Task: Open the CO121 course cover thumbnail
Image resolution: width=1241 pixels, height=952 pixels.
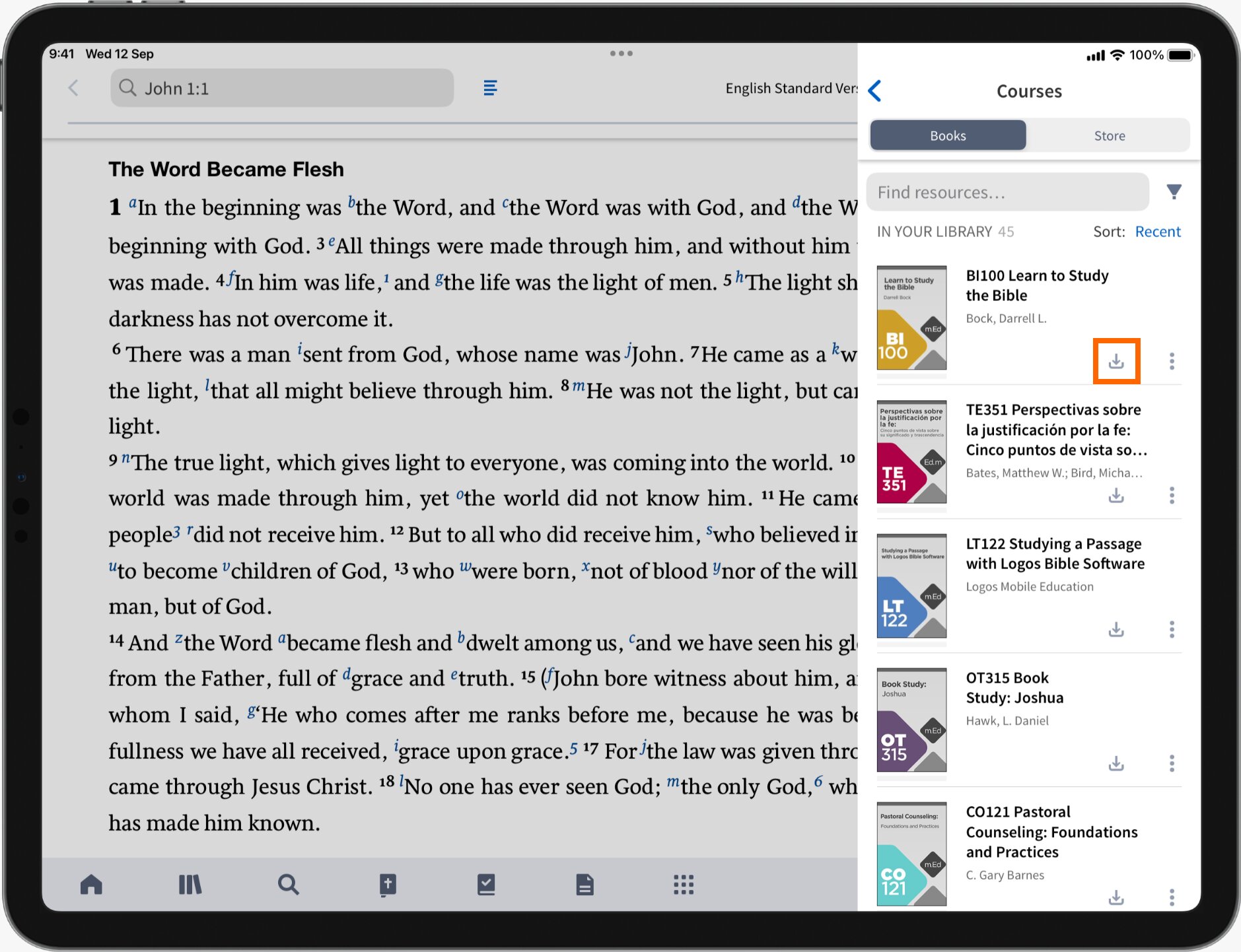Action: click(x=911, y=854)
